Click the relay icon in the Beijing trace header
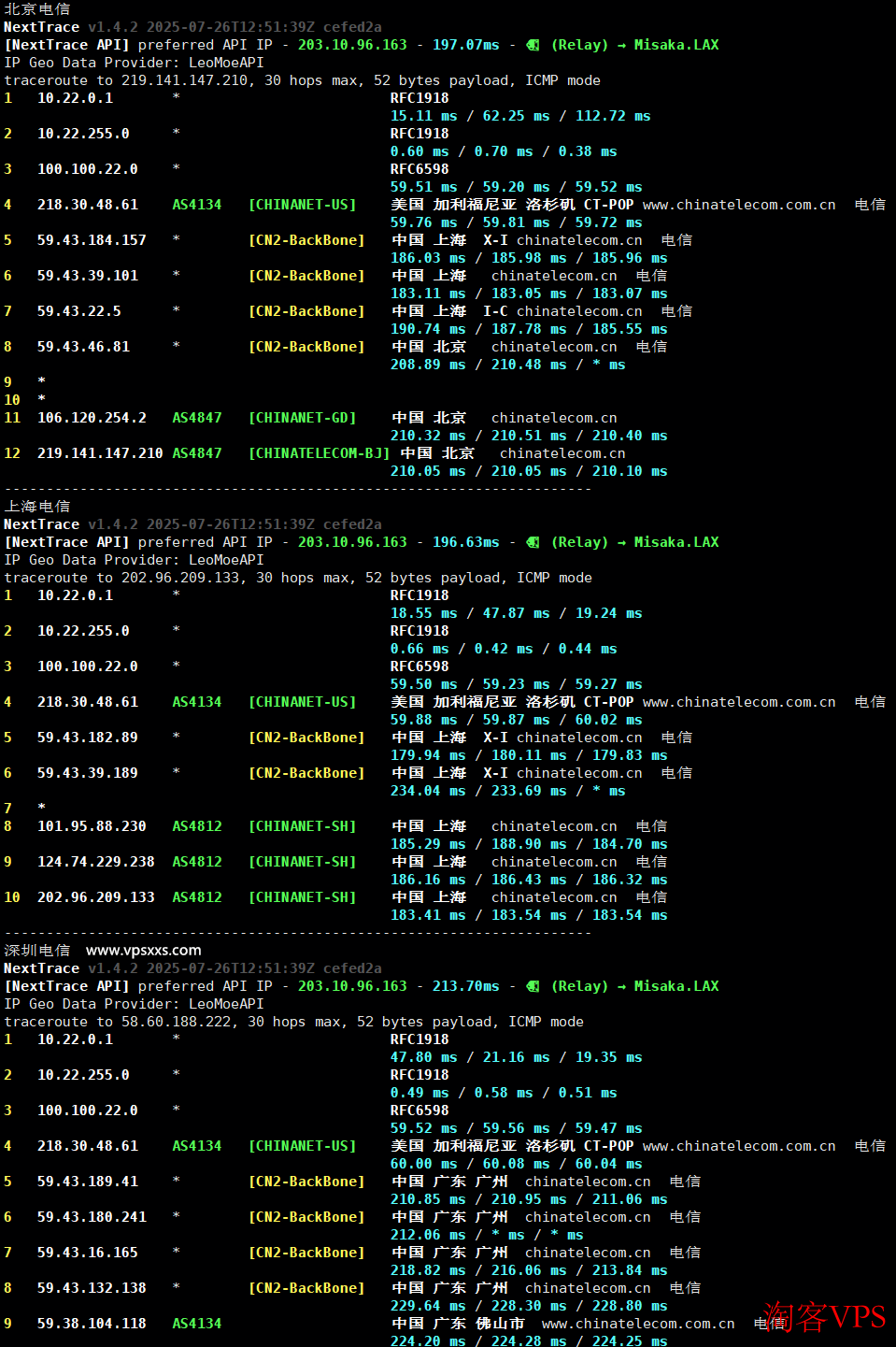 pos(533,45)
